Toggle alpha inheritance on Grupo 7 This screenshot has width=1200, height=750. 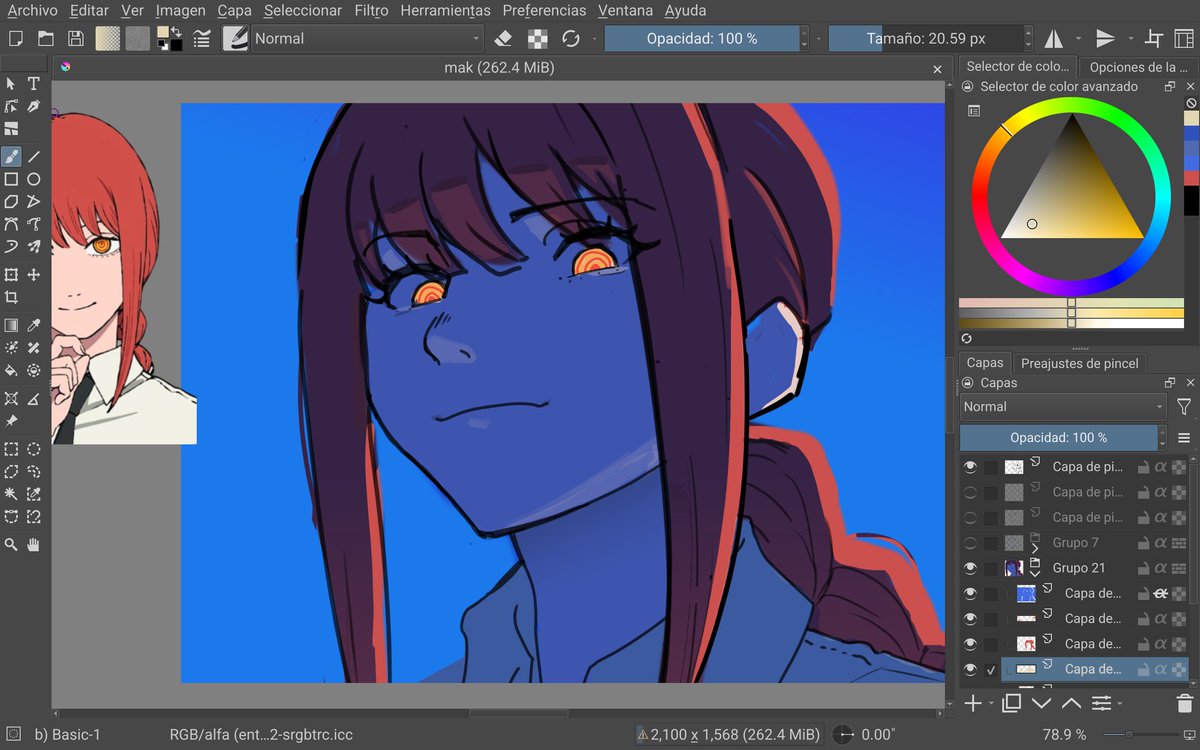pyautogui.click(x=1161, y=543)
